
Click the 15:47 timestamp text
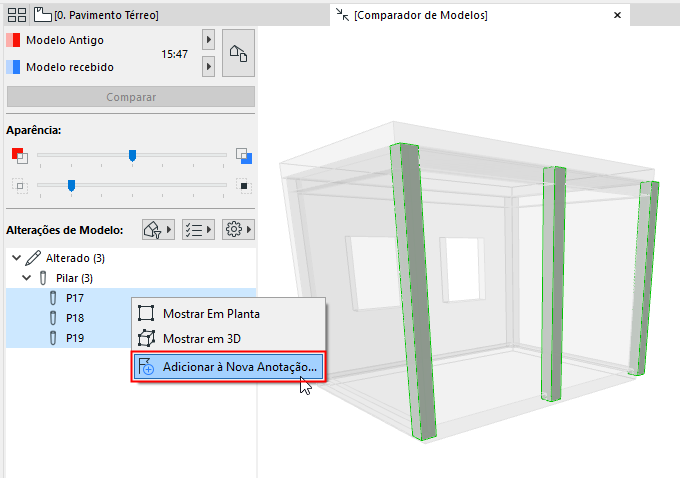[174, 54]
